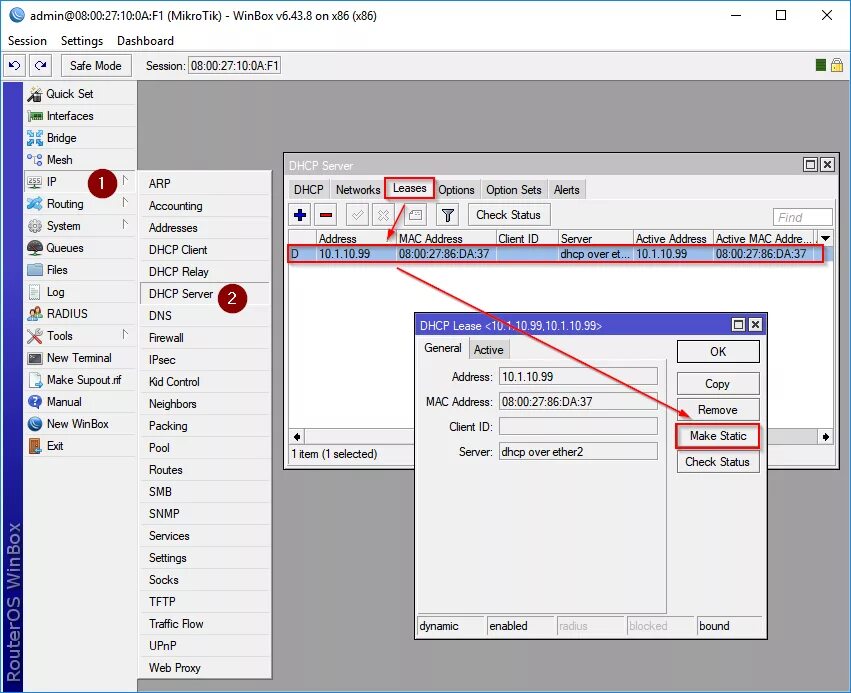
Task: Click the undo arrow icon in toolbar
Action: coord(15,66)
